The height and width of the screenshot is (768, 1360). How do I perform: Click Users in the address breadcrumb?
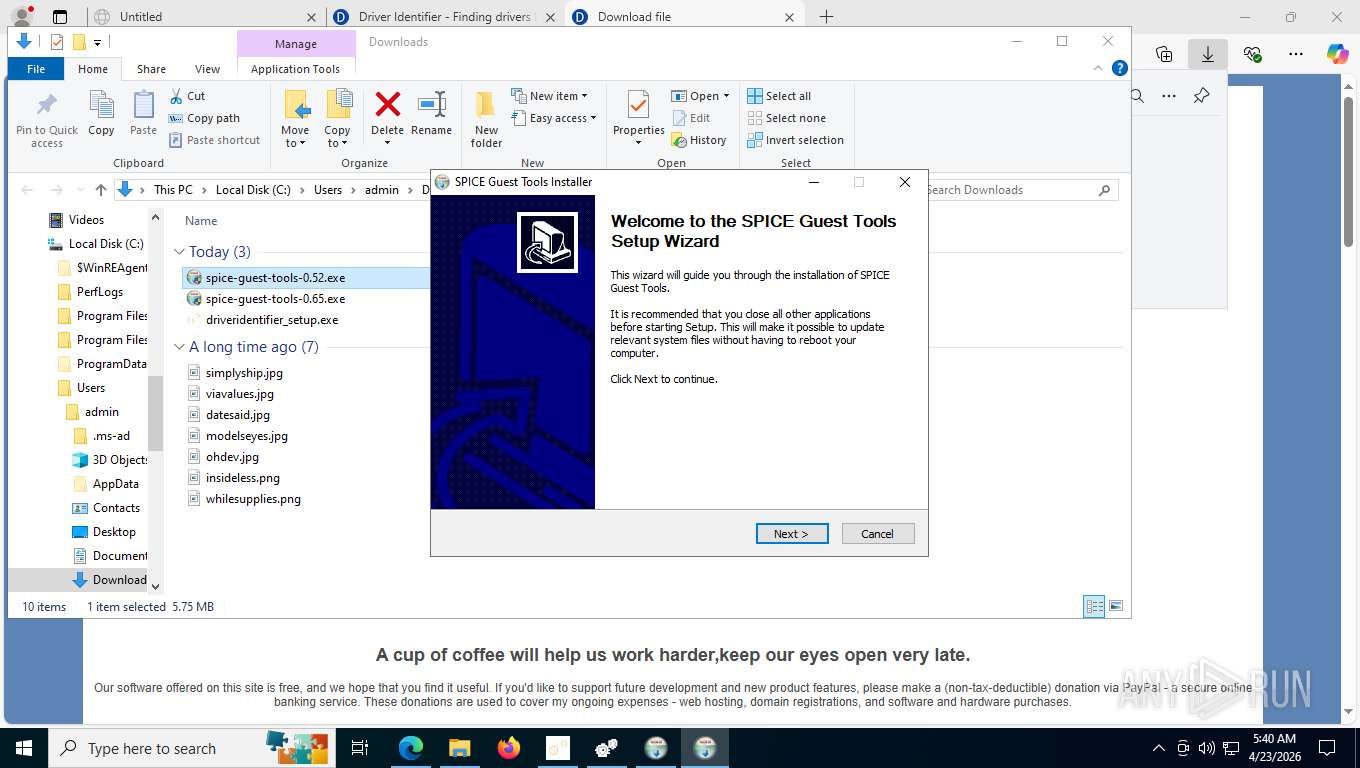(x=328, y=190)
